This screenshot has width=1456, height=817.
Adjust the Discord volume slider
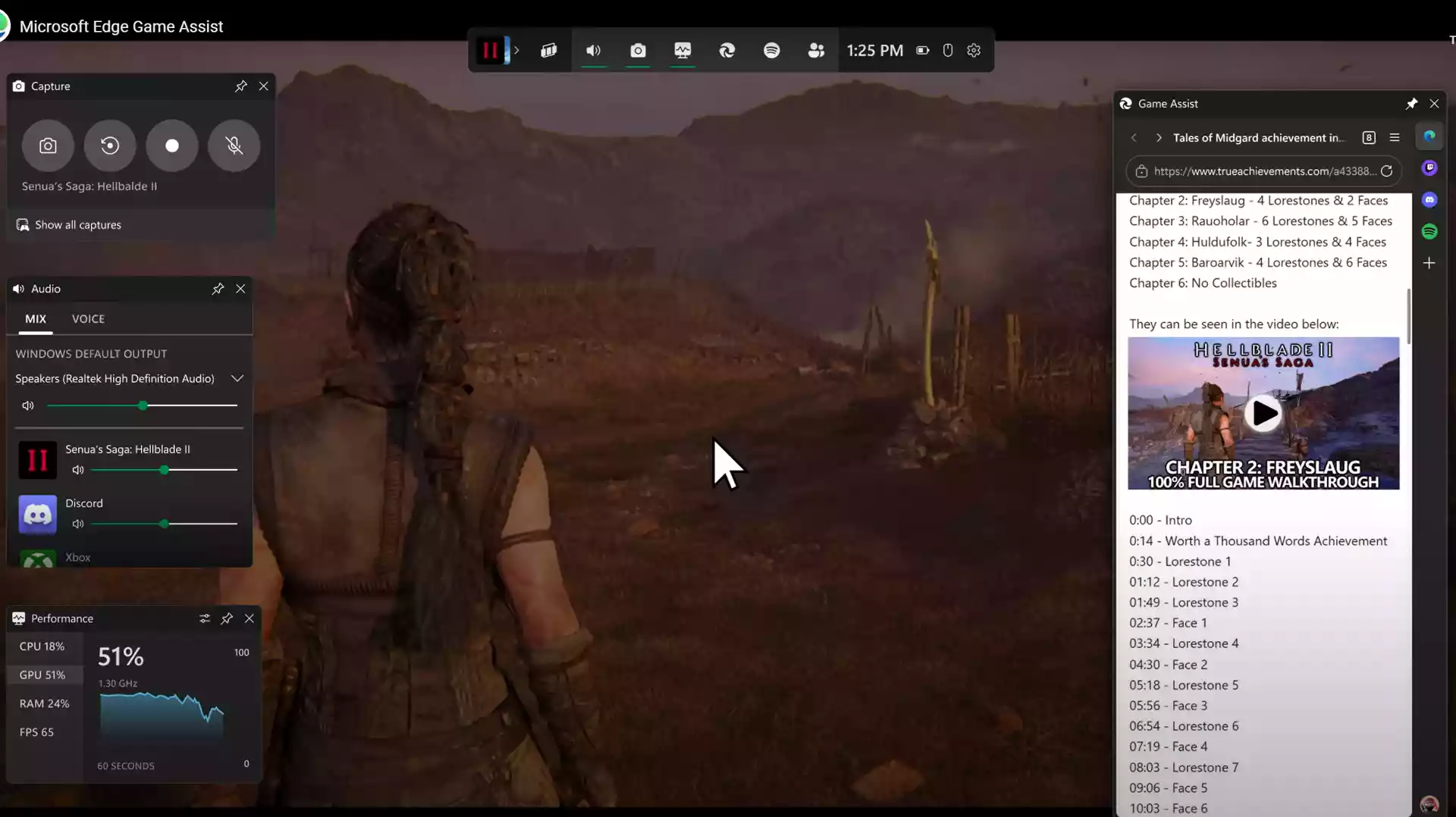pyautogui.click(x=164, y=524)
